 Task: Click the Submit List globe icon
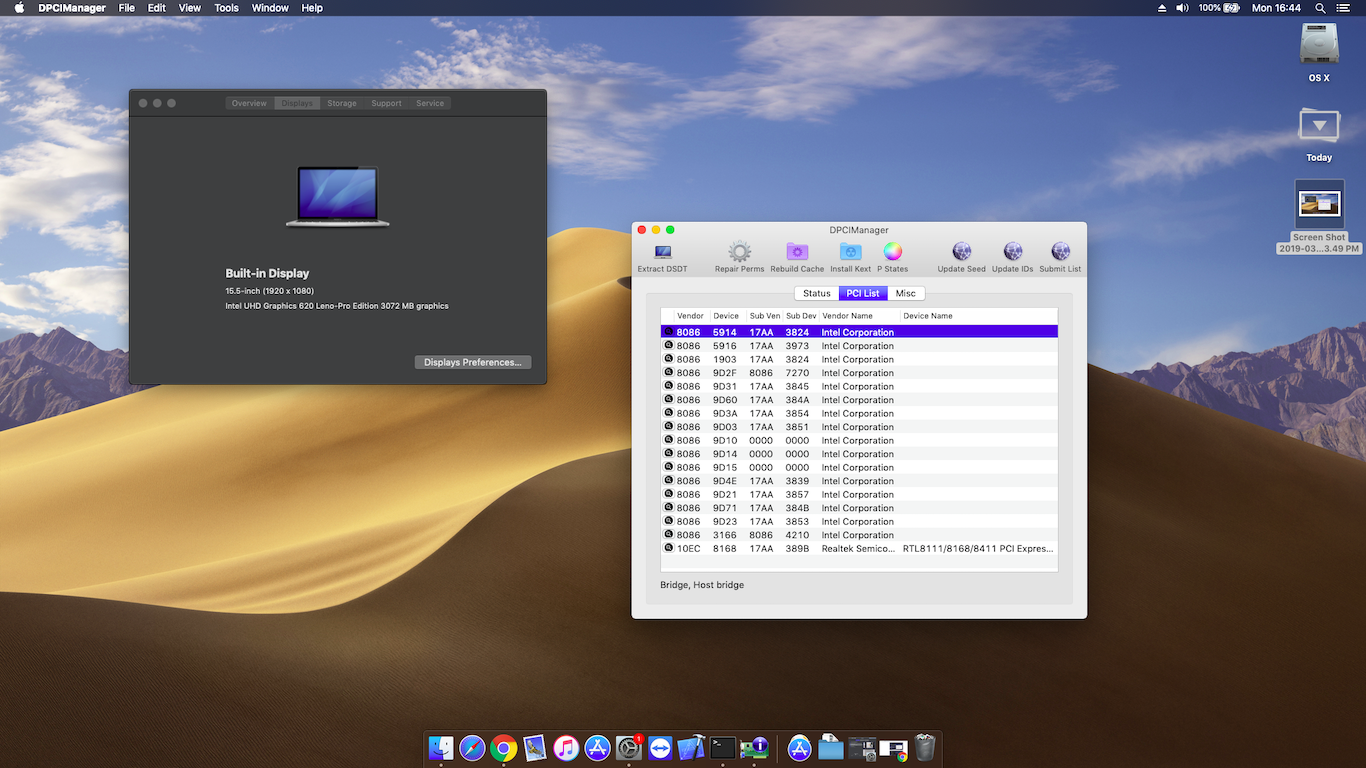tap(1060, 251)
